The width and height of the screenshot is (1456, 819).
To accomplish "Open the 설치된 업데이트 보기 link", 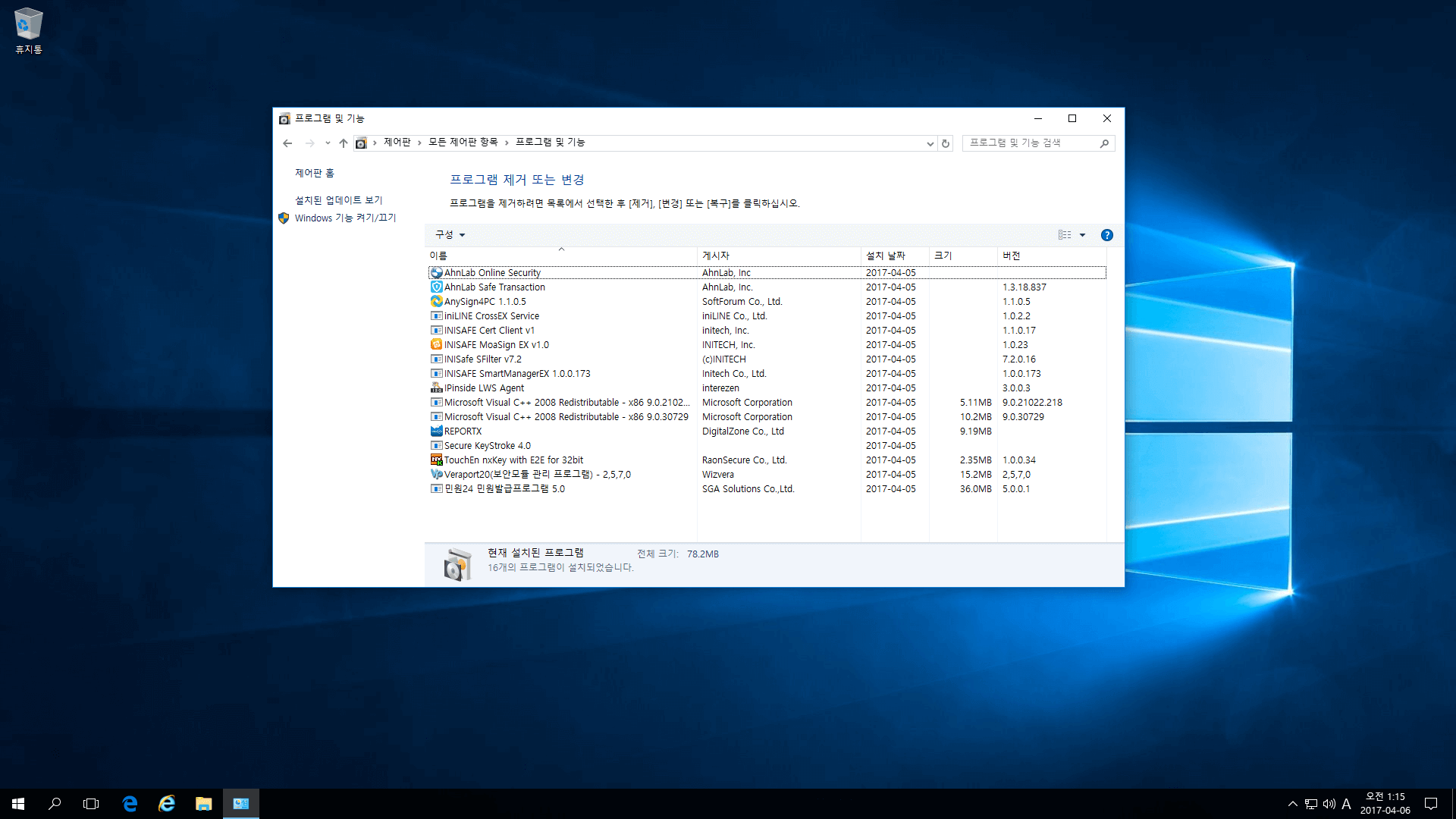I will click(338, 200).
